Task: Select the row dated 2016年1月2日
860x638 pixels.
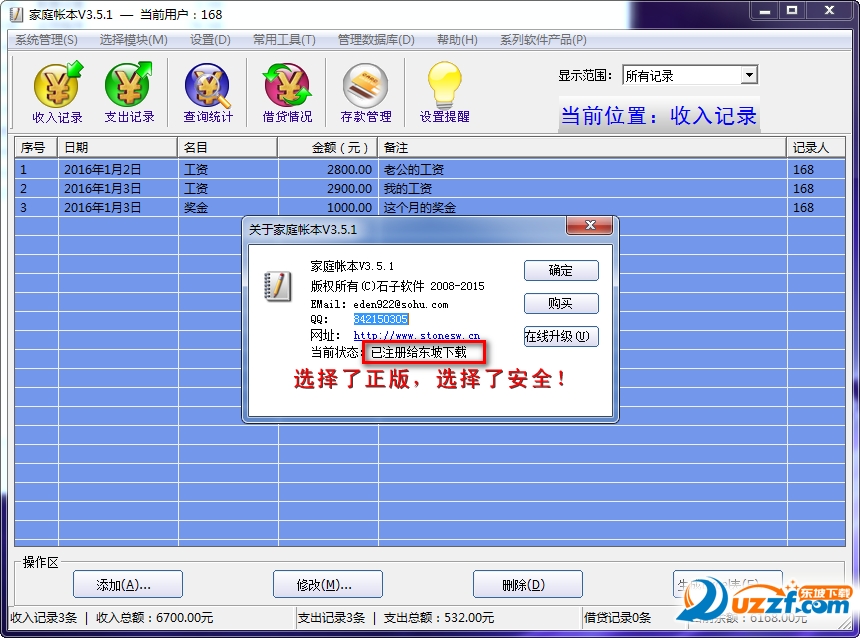Action: [x=430, y=170]
